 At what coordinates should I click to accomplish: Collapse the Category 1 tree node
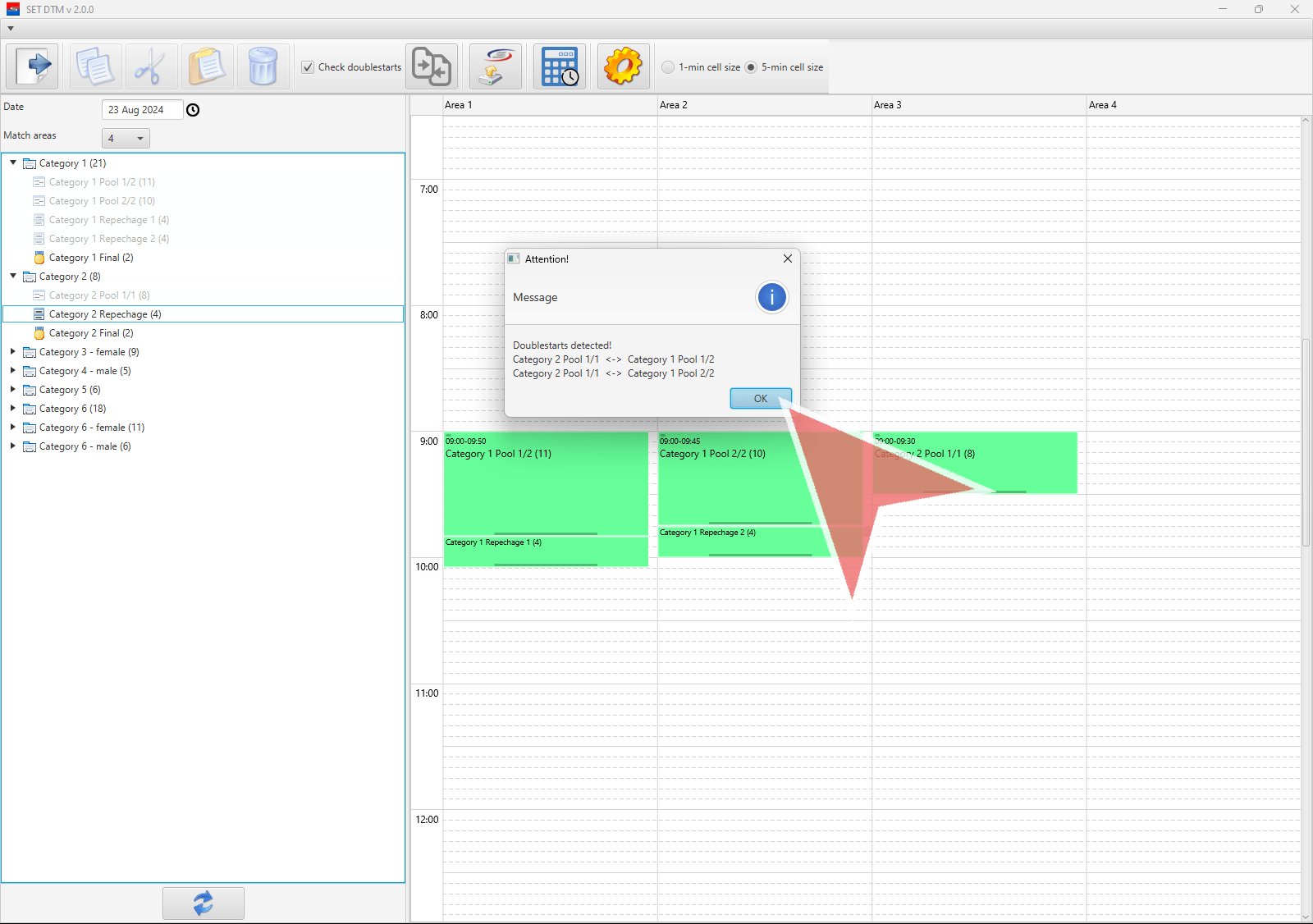(x=13, y=163)
